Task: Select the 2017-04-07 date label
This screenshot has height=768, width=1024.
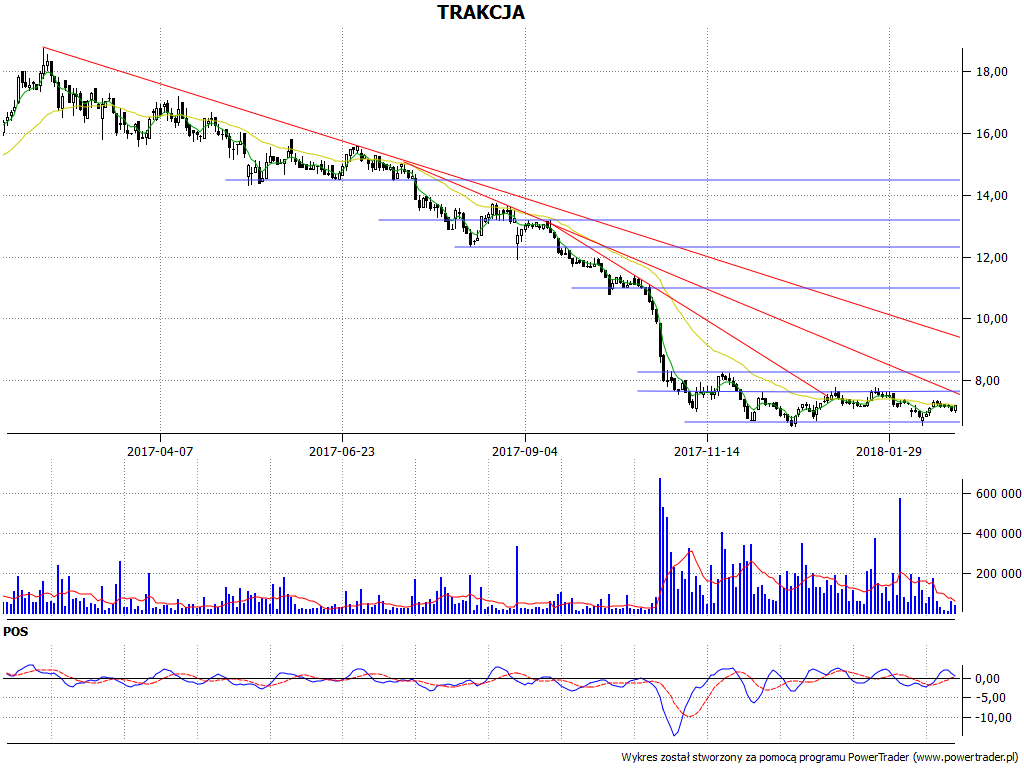Action: [160, 451]
